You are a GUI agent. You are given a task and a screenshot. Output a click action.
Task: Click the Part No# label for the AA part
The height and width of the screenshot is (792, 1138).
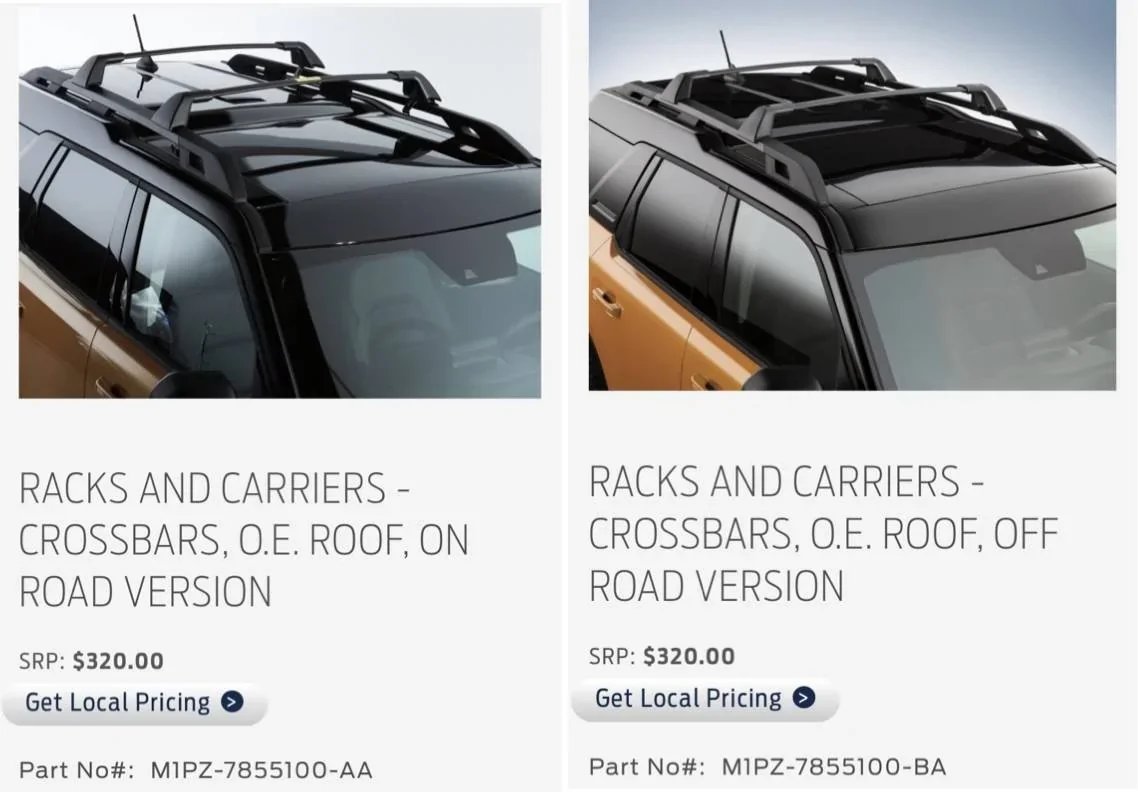(76, 769)
